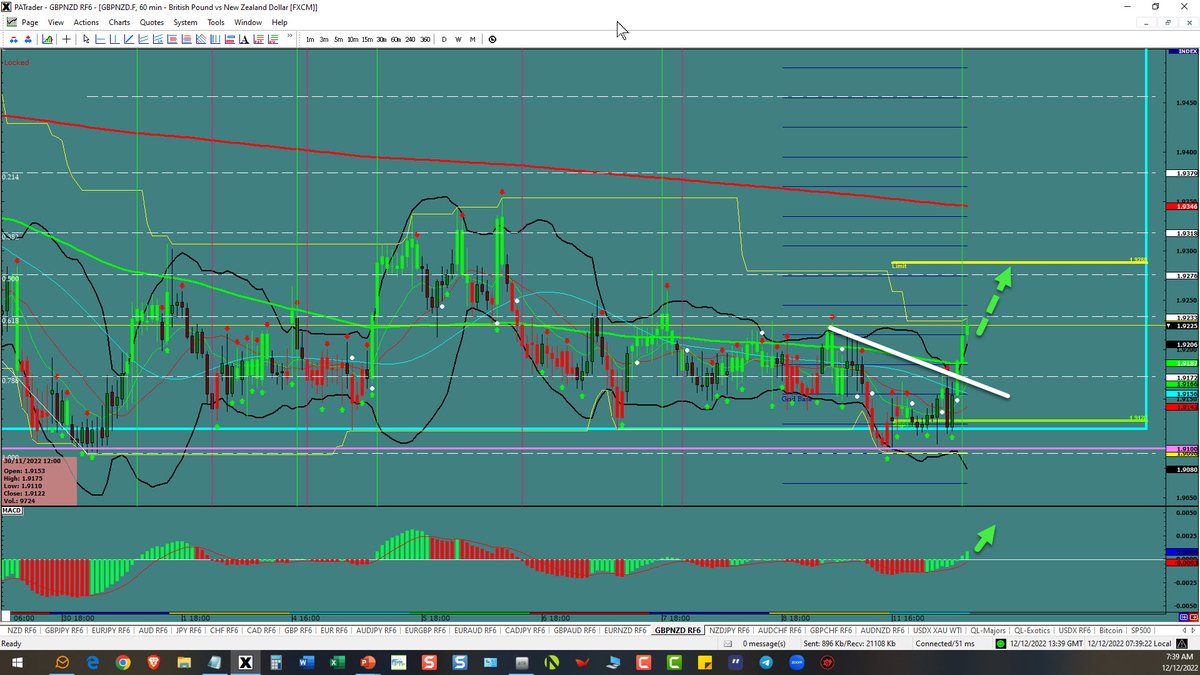Click the circular icon after the M timeframe
Screen dimensions: 1200x675
[x=492, y=39]
